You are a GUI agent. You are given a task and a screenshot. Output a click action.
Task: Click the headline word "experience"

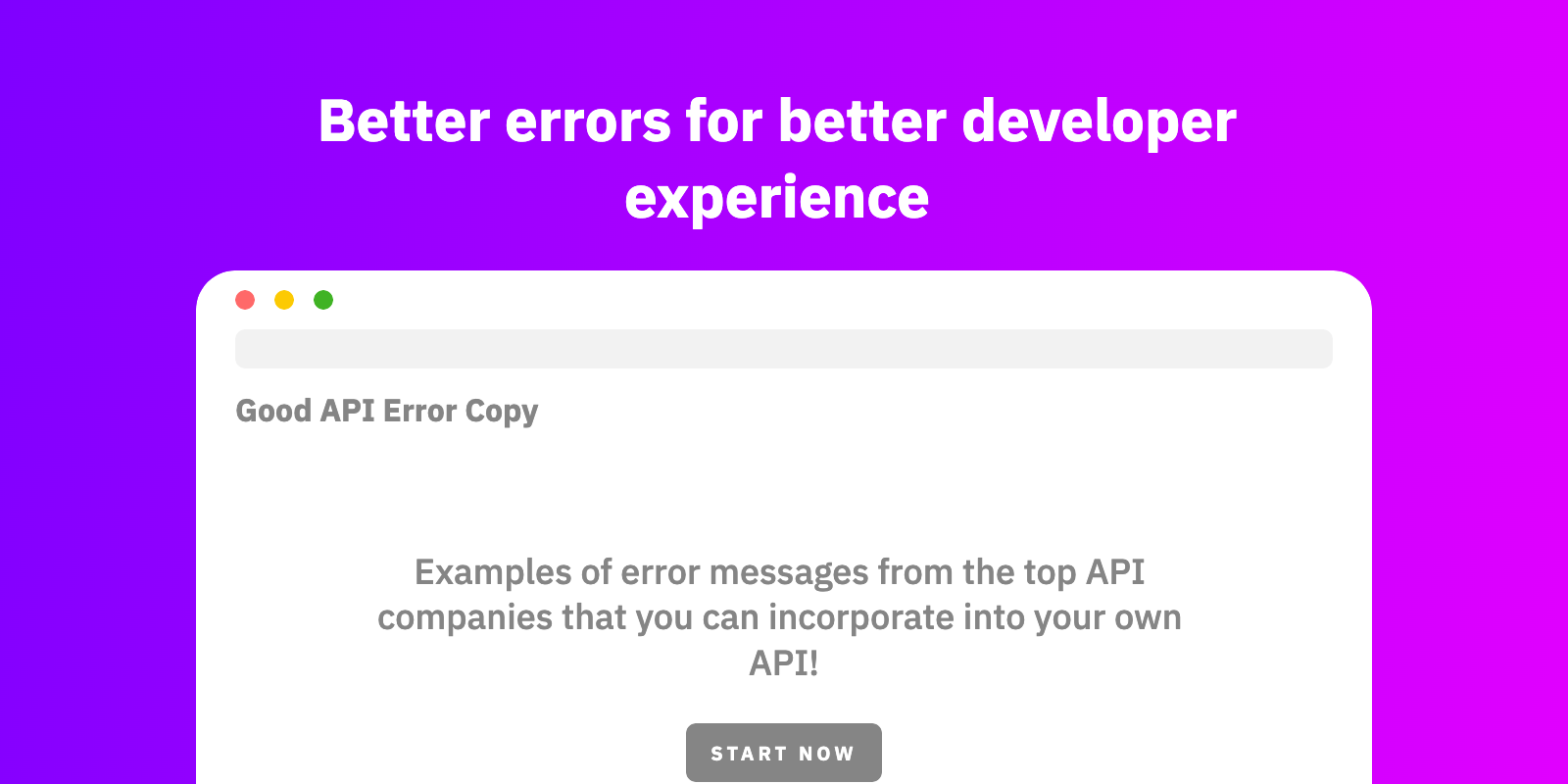[x=776, y=198]
